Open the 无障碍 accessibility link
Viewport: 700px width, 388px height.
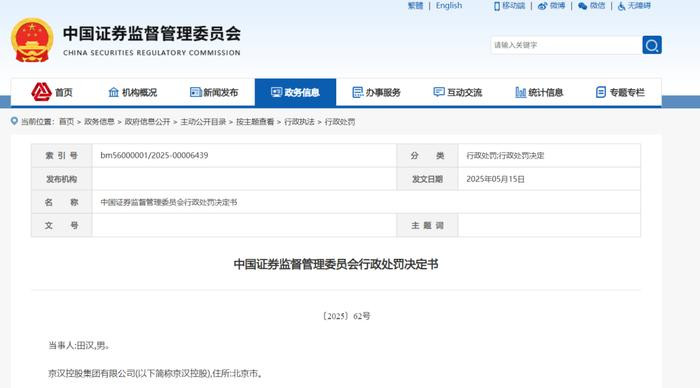[x=639, y=6]
